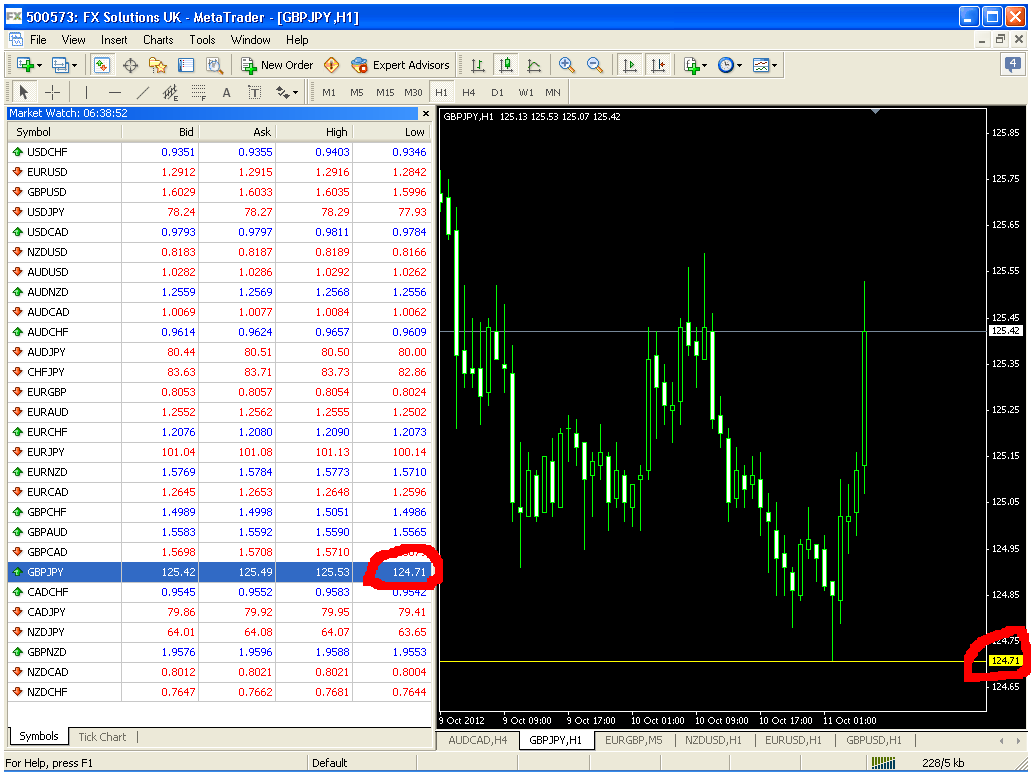Switch to the EURUSD,H1 chart tab
This screenshot has height=776, width=1032.
click(x=793, y=740)
